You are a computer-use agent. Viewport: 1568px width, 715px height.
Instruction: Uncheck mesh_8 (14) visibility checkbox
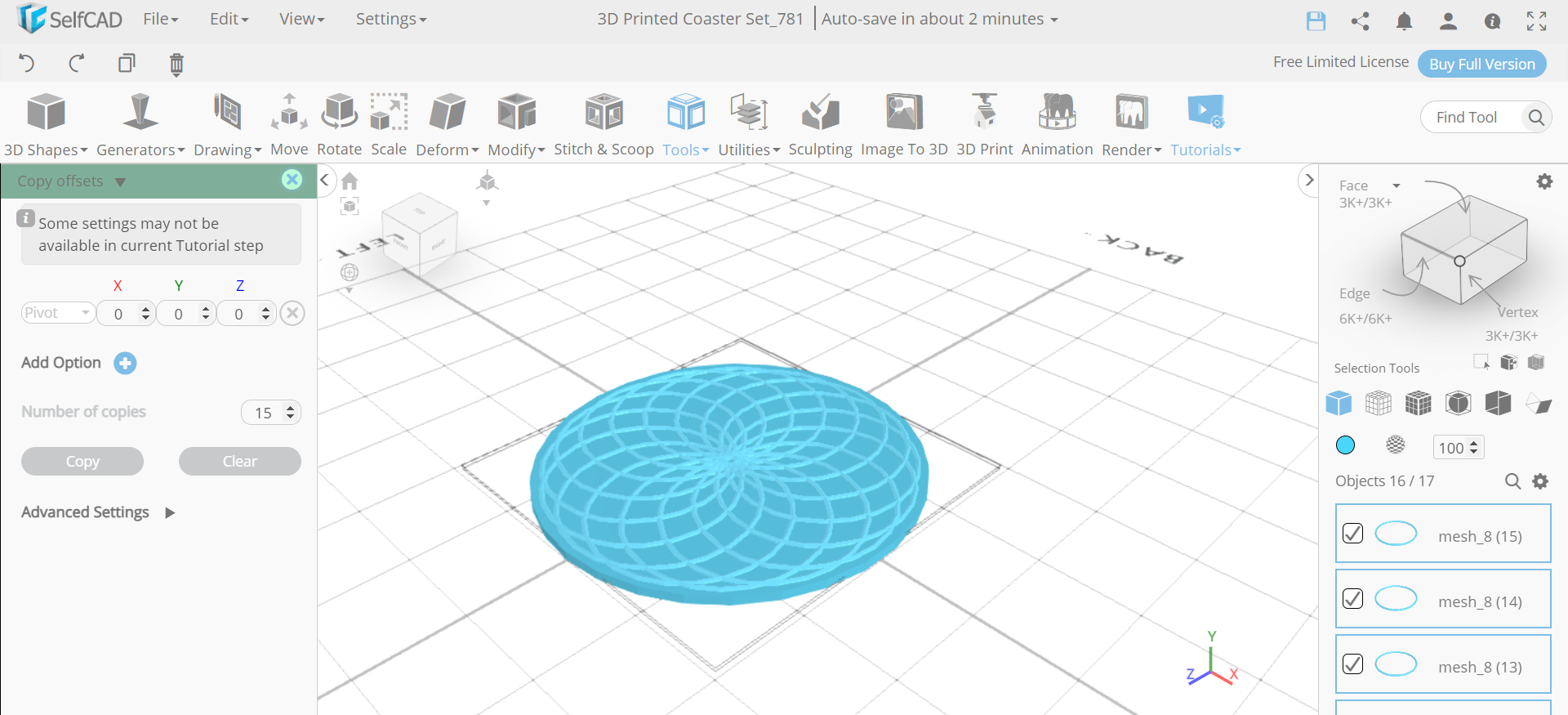[x=1352, y=599]
